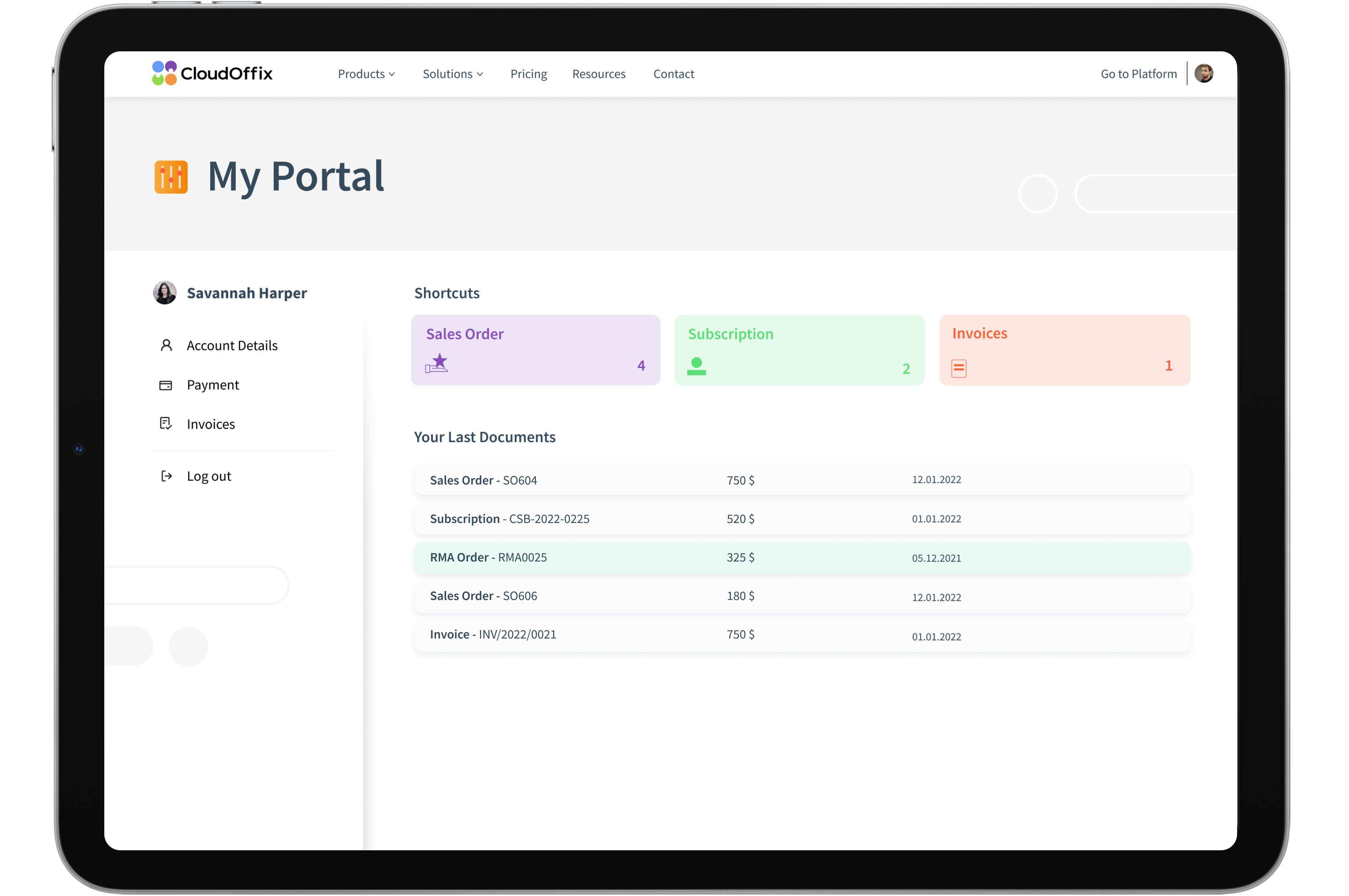
Task: Click the Invoices document icon in sidebar
Action: coord(166,424)
